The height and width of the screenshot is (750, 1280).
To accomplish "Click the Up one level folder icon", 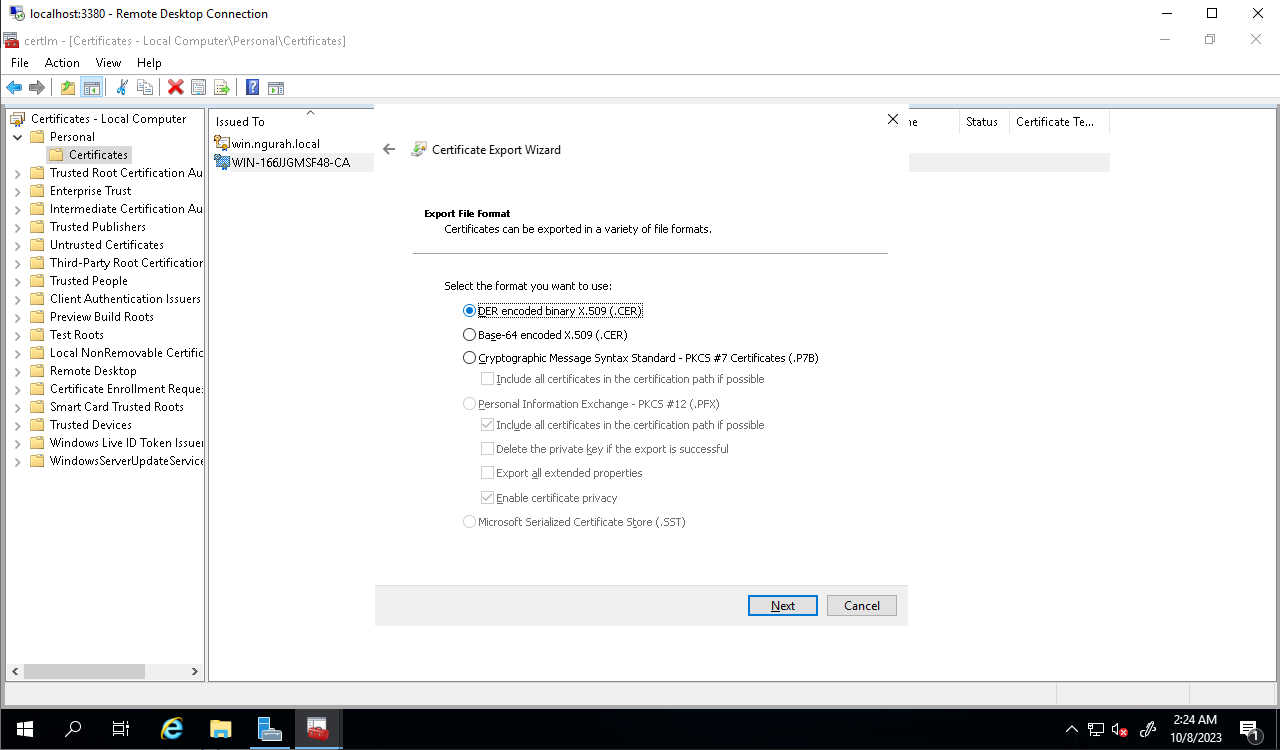I will (x=68, y=87).
